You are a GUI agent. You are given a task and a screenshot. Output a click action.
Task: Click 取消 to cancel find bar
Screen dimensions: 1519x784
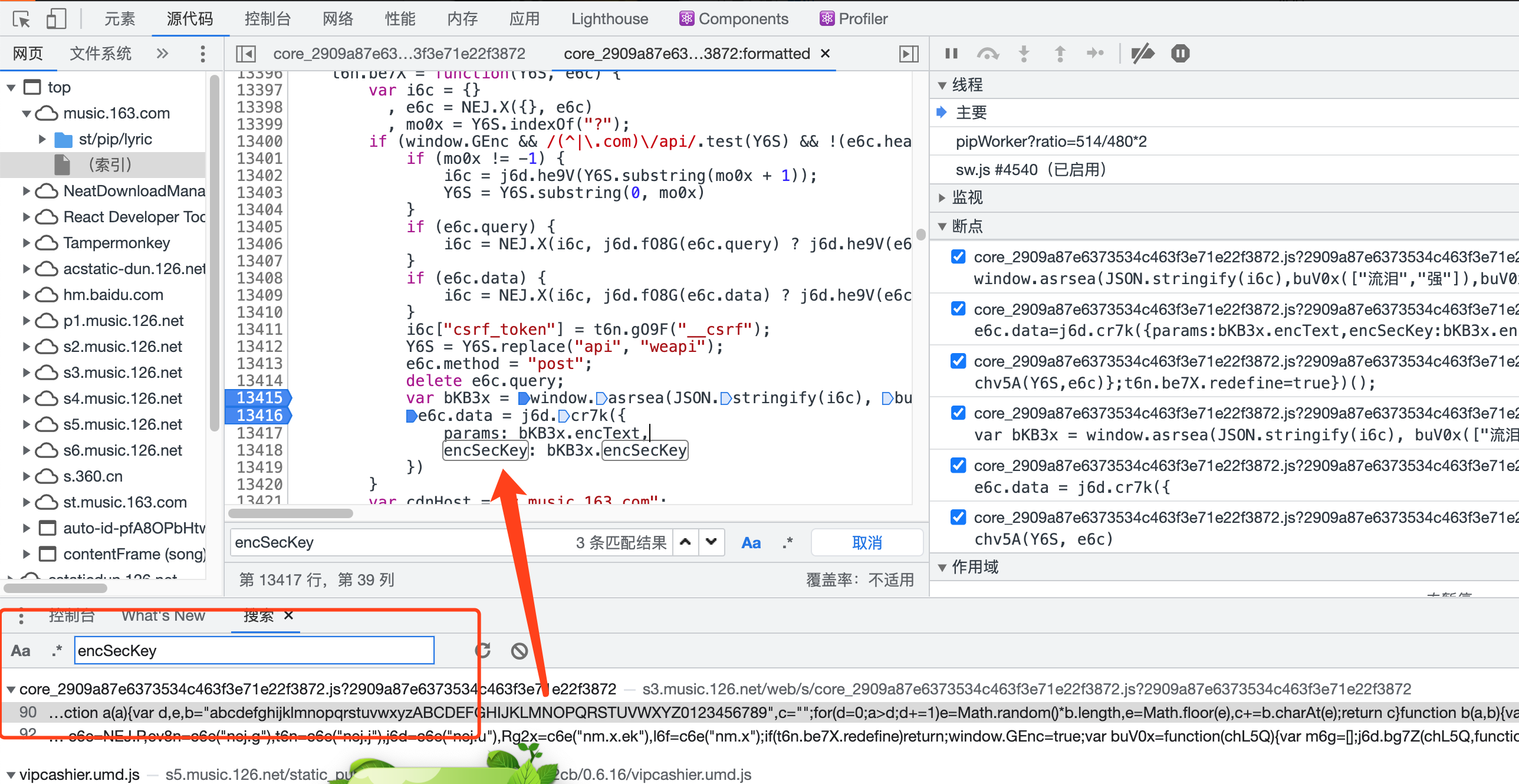(x=867, y=542)
